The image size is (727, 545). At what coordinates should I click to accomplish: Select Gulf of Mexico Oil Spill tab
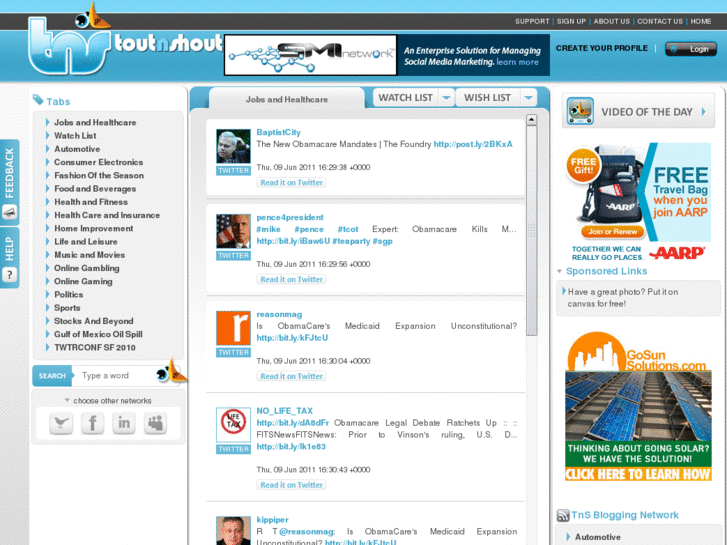click(98, 334)
